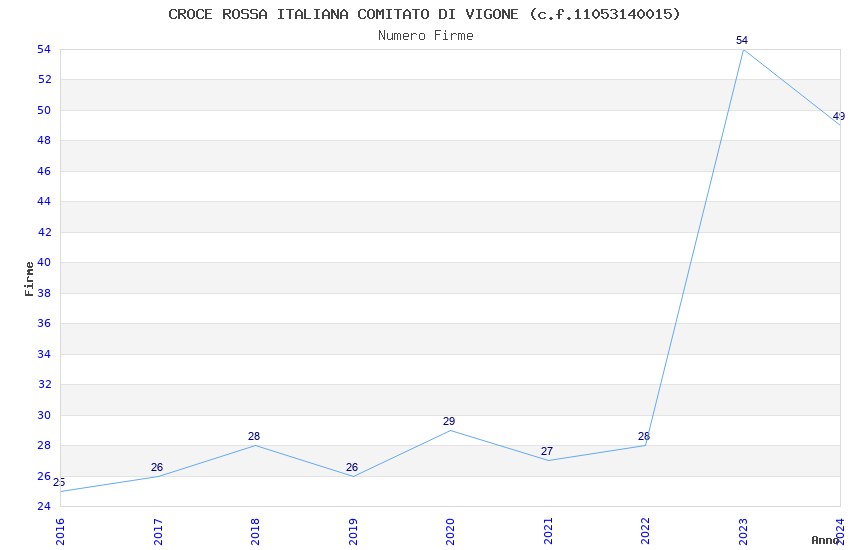
Task: Click the 2020 year label on x-axis
Action: tap(450, 531)
